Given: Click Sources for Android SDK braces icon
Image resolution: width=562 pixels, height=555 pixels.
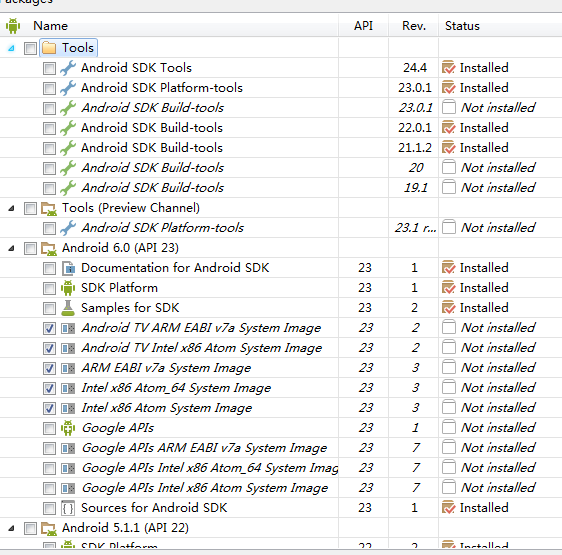Looking at the screenshot, I should pyautogui.click(x=68, y=508).
